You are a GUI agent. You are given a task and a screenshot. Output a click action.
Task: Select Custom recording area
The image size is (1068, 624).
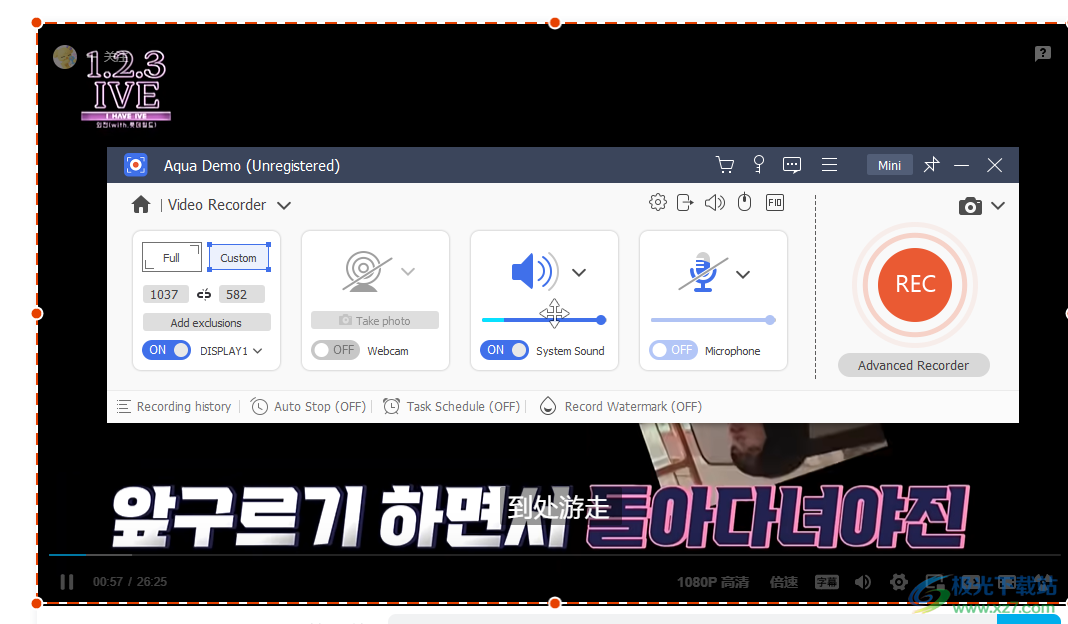click(238, 258)
